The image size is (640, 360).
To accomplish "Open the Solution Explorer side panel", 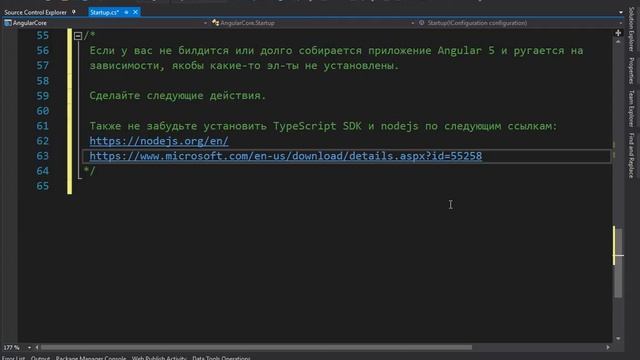I will (x=631, y=29).
